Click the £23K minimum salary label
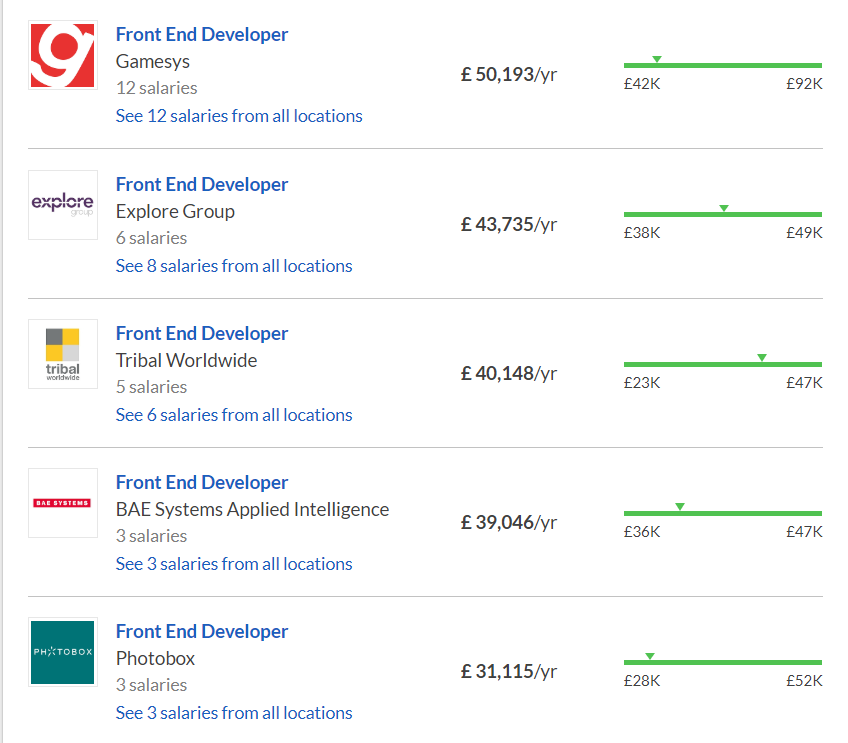The height and width of the screenshot is (743, 848). pyautogui.click(x=642, y=383)
